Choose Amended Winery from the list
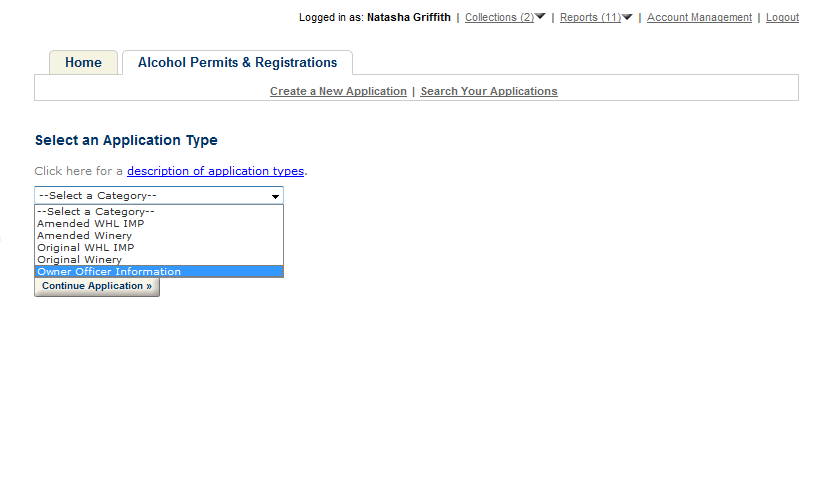This screenshot has width=829, height=480. [x=85, y=236]
